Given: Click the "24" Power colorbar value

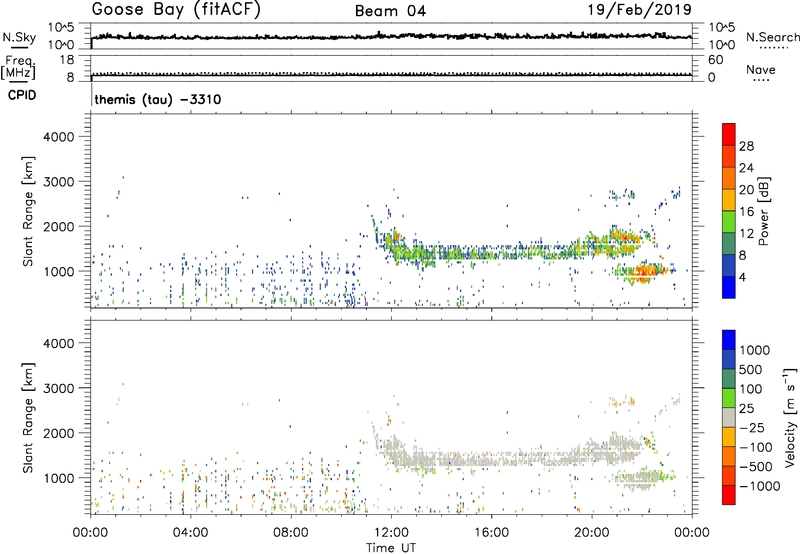Looking at the screenshot, I should (746, 168).
